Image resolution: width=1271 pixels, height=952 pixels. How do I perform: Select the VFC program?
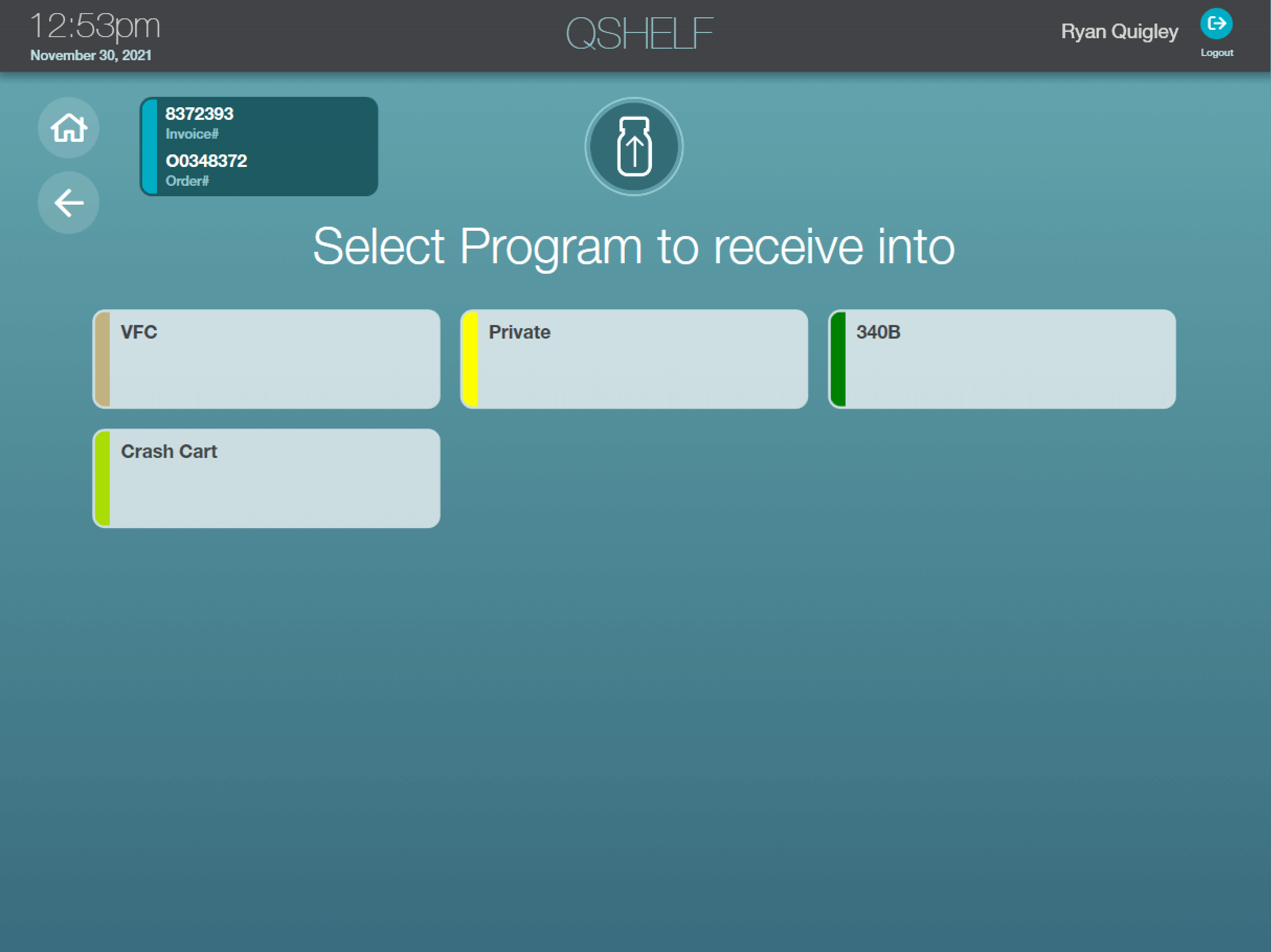(267, 360)
